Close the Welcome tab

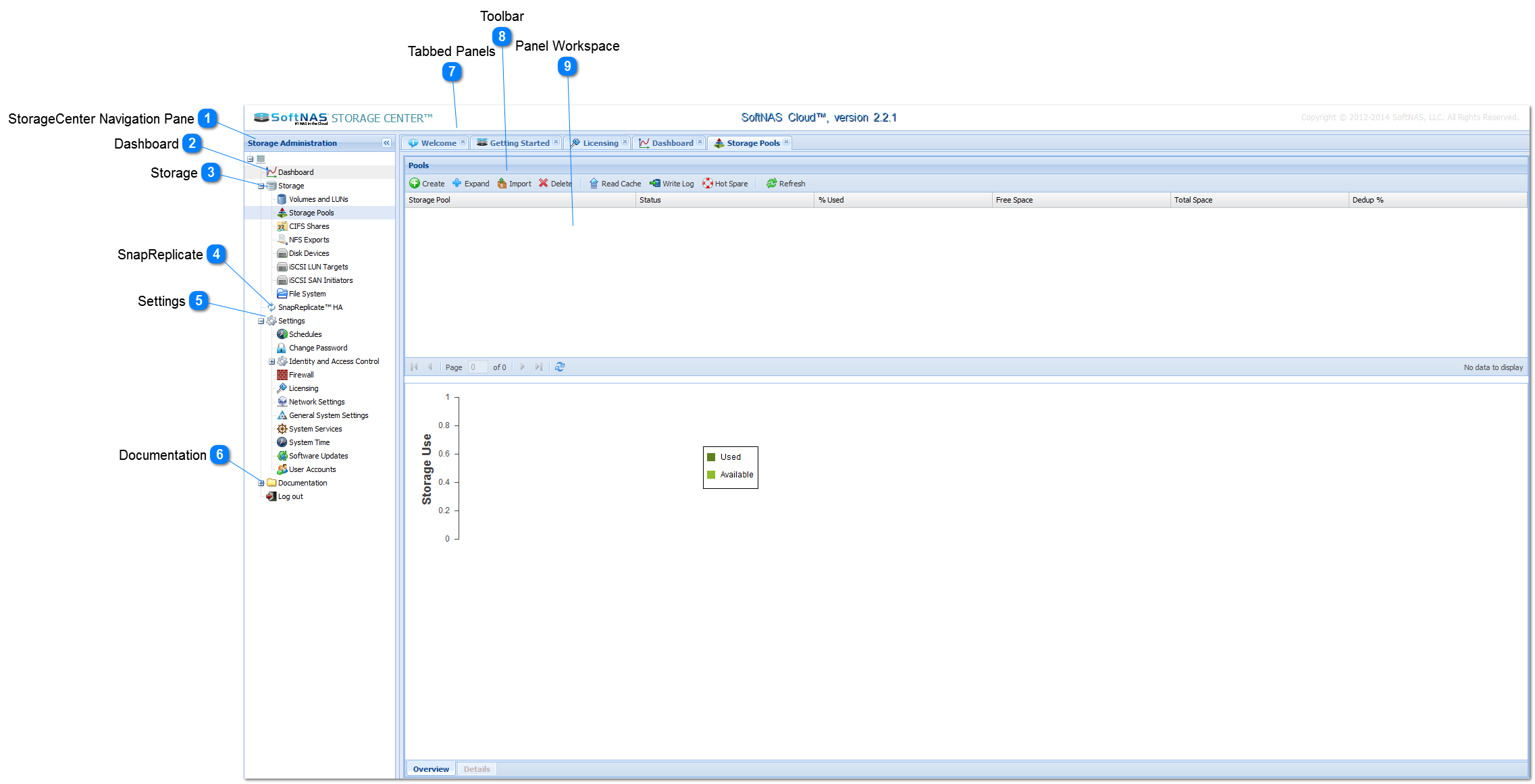pos(463,142)
